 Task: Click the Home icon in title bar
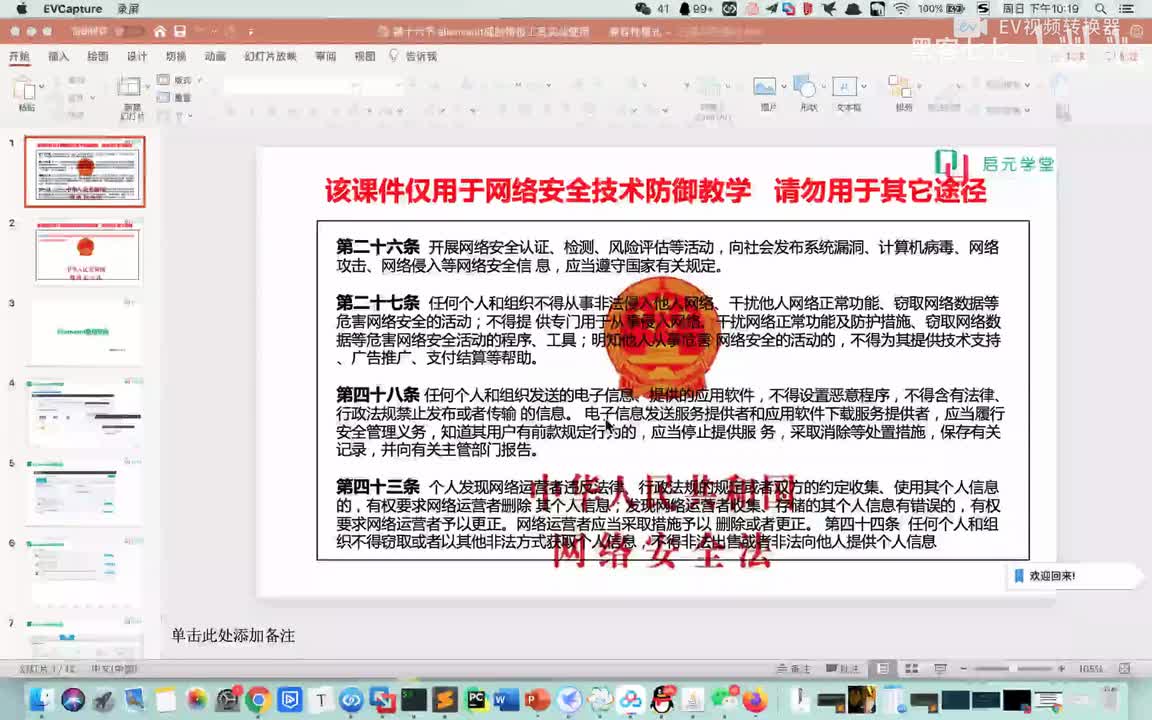tap(159, 32)
